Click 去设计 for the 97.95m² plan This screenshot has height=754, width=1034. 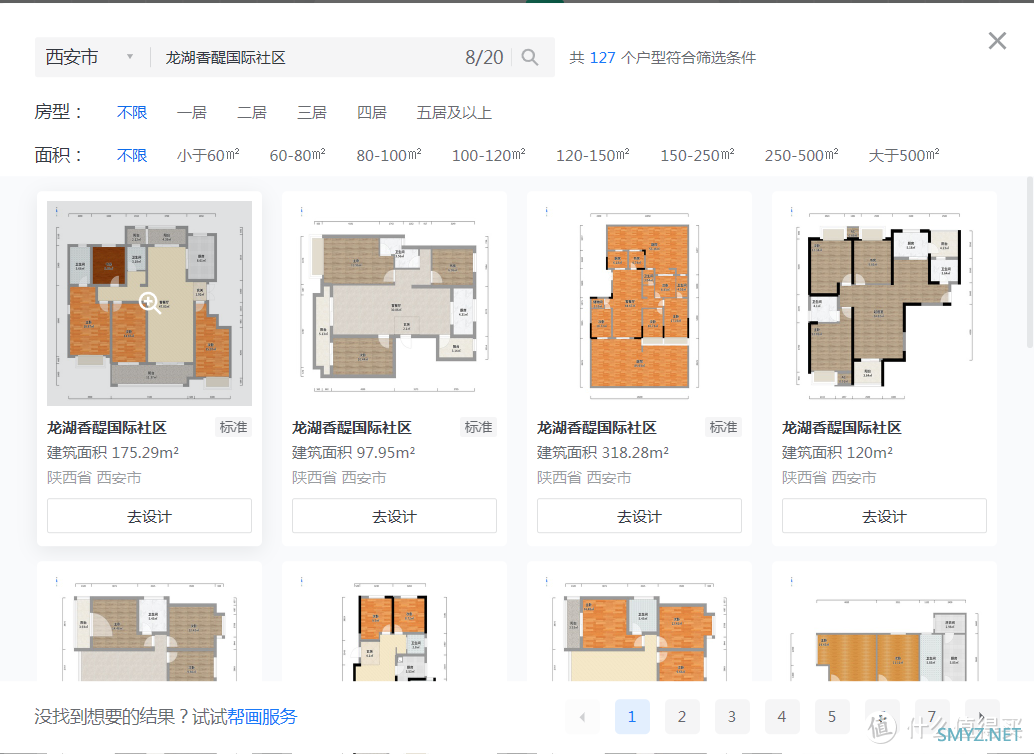[x=394, y=516]
